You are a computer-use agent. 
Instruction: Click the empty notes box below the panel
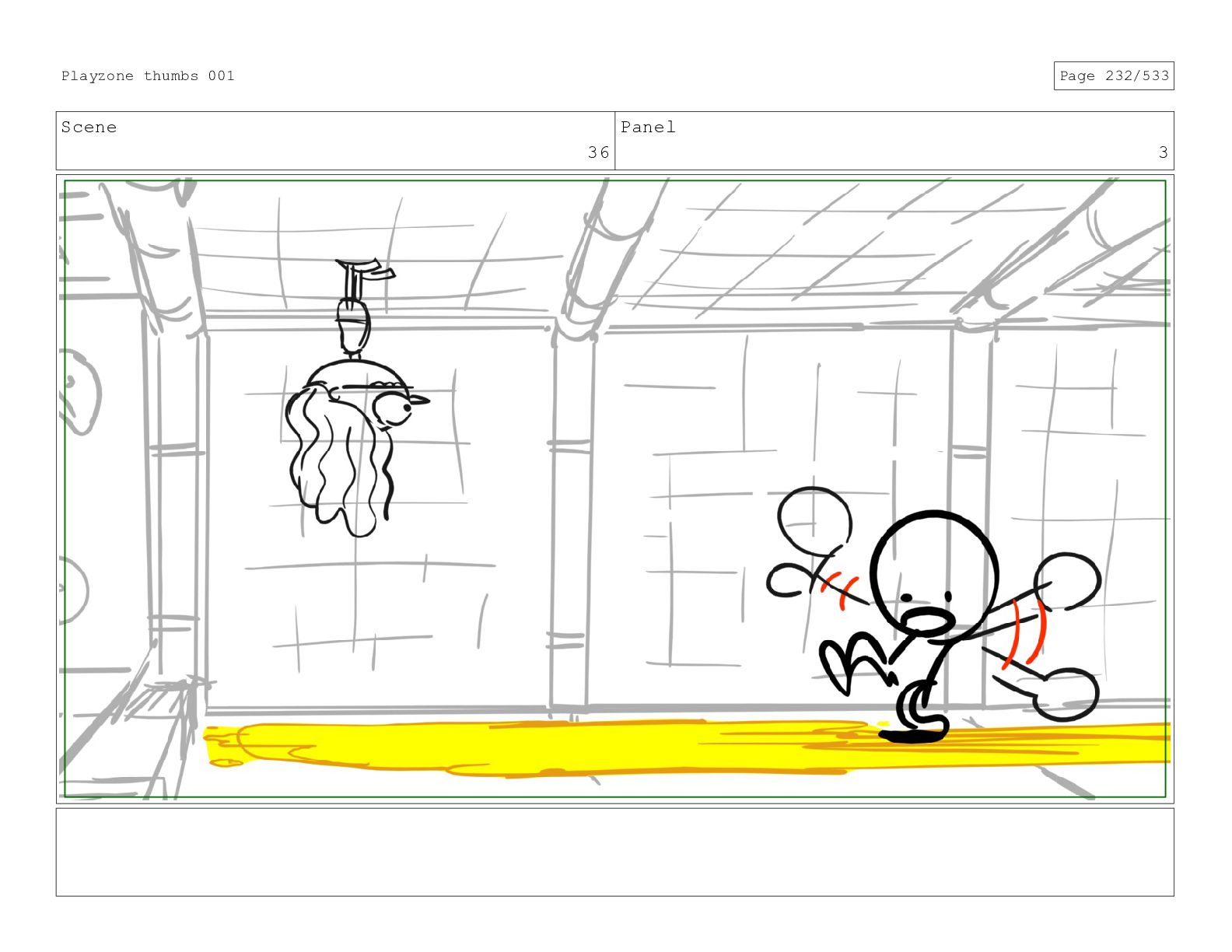614,852
